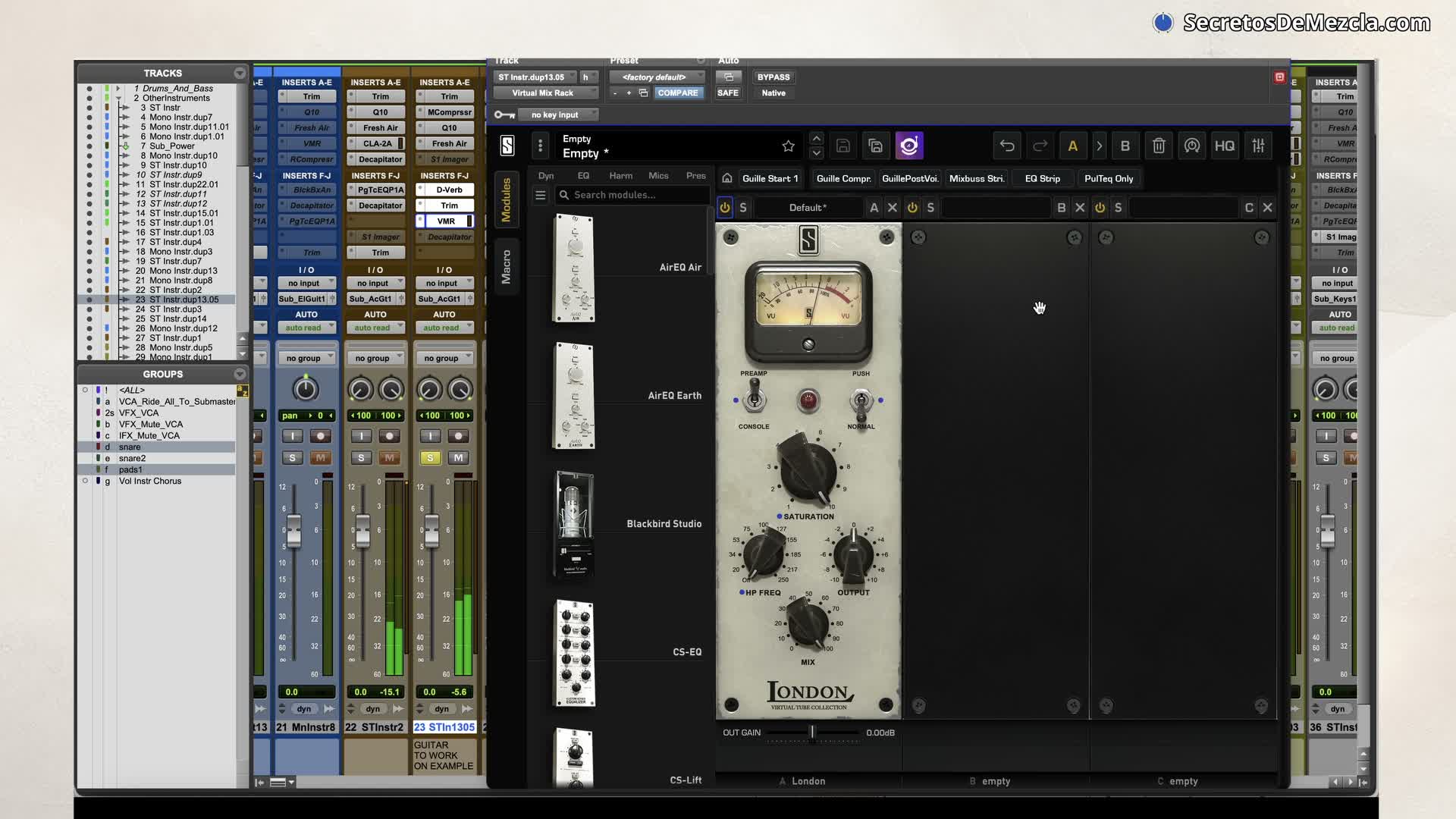Click the trash delete icon
The image size is (1456, 819).
click(1159, 146)
